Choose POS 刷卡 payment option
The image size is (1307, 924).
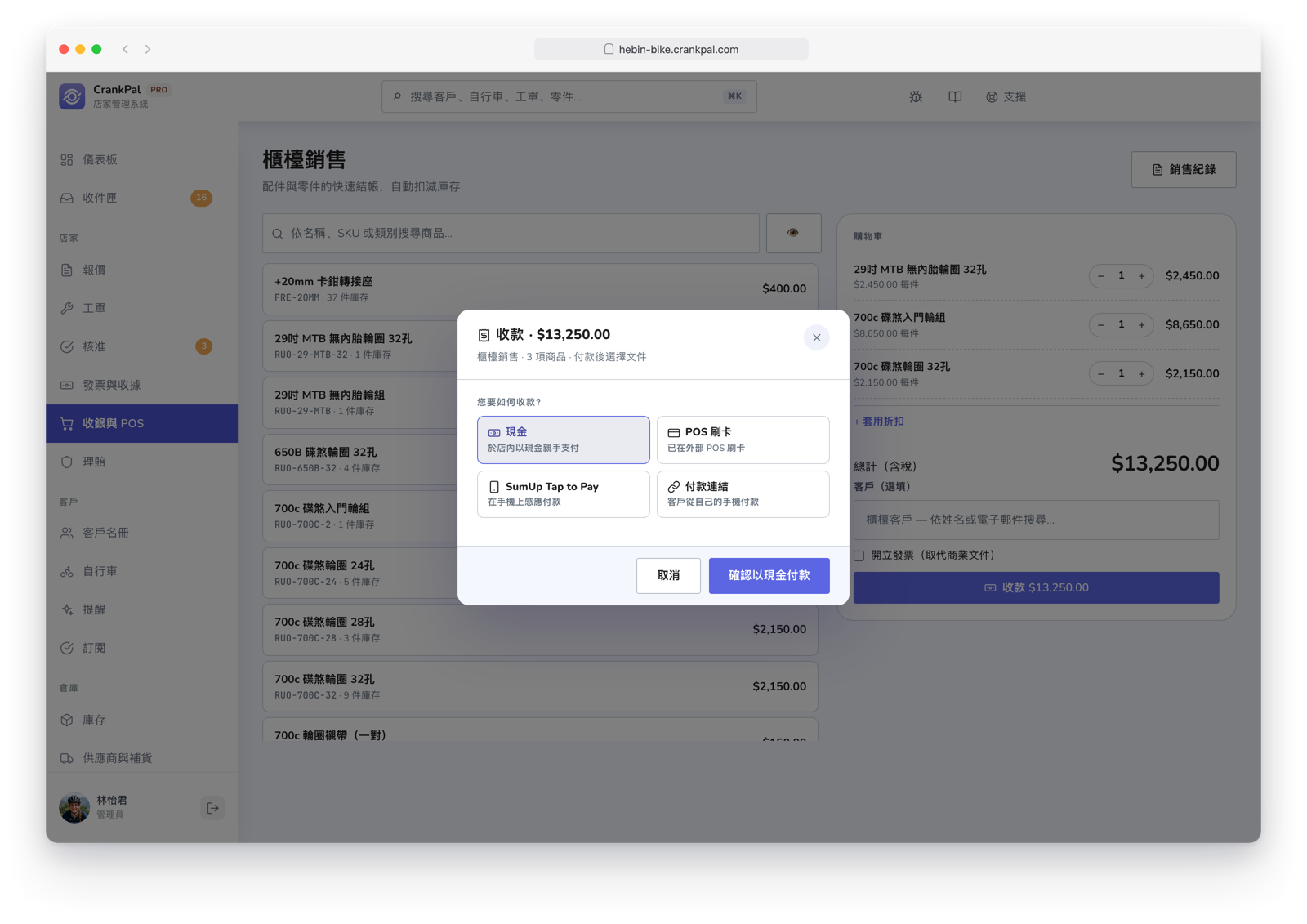[743, 440]
